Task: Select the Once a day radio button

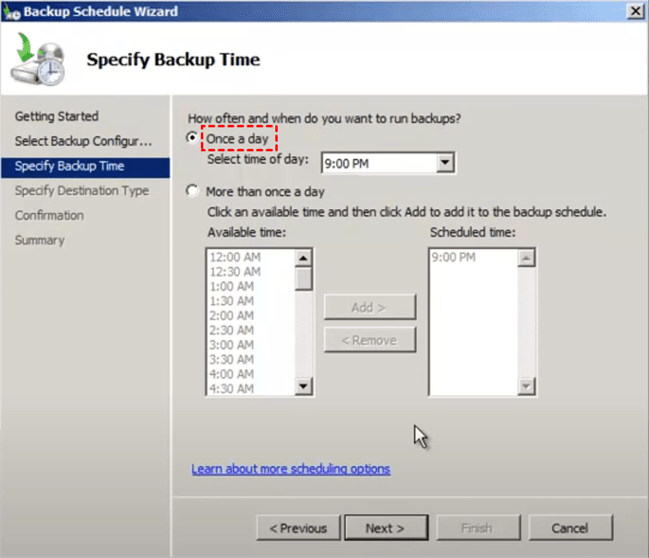Action: tap(192, 138)
